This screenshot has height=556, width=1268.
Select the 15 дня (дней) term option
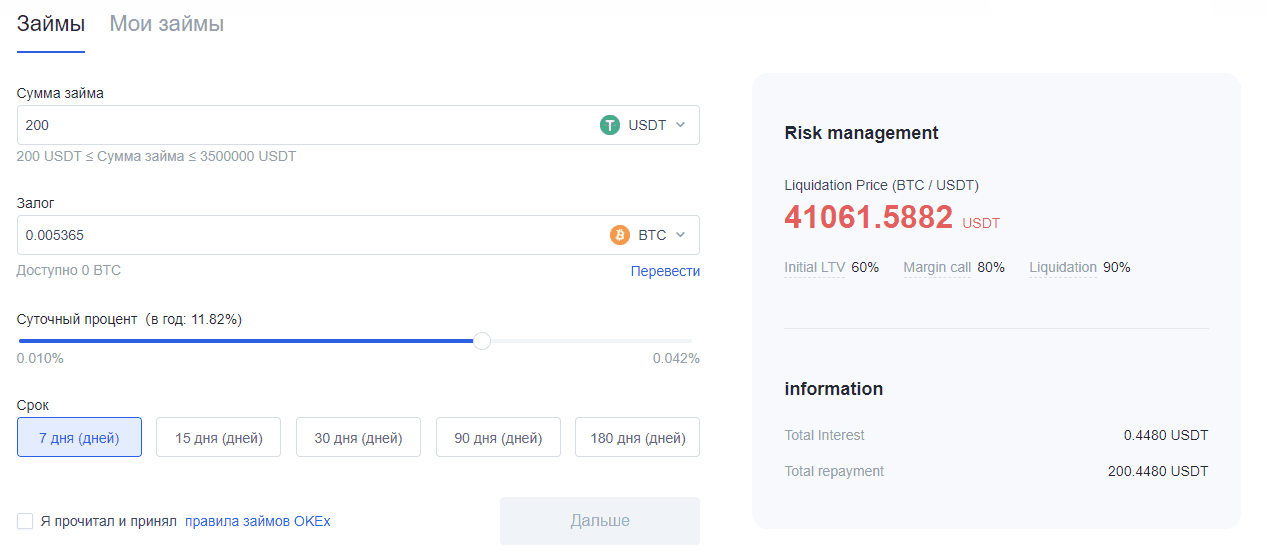218,437
